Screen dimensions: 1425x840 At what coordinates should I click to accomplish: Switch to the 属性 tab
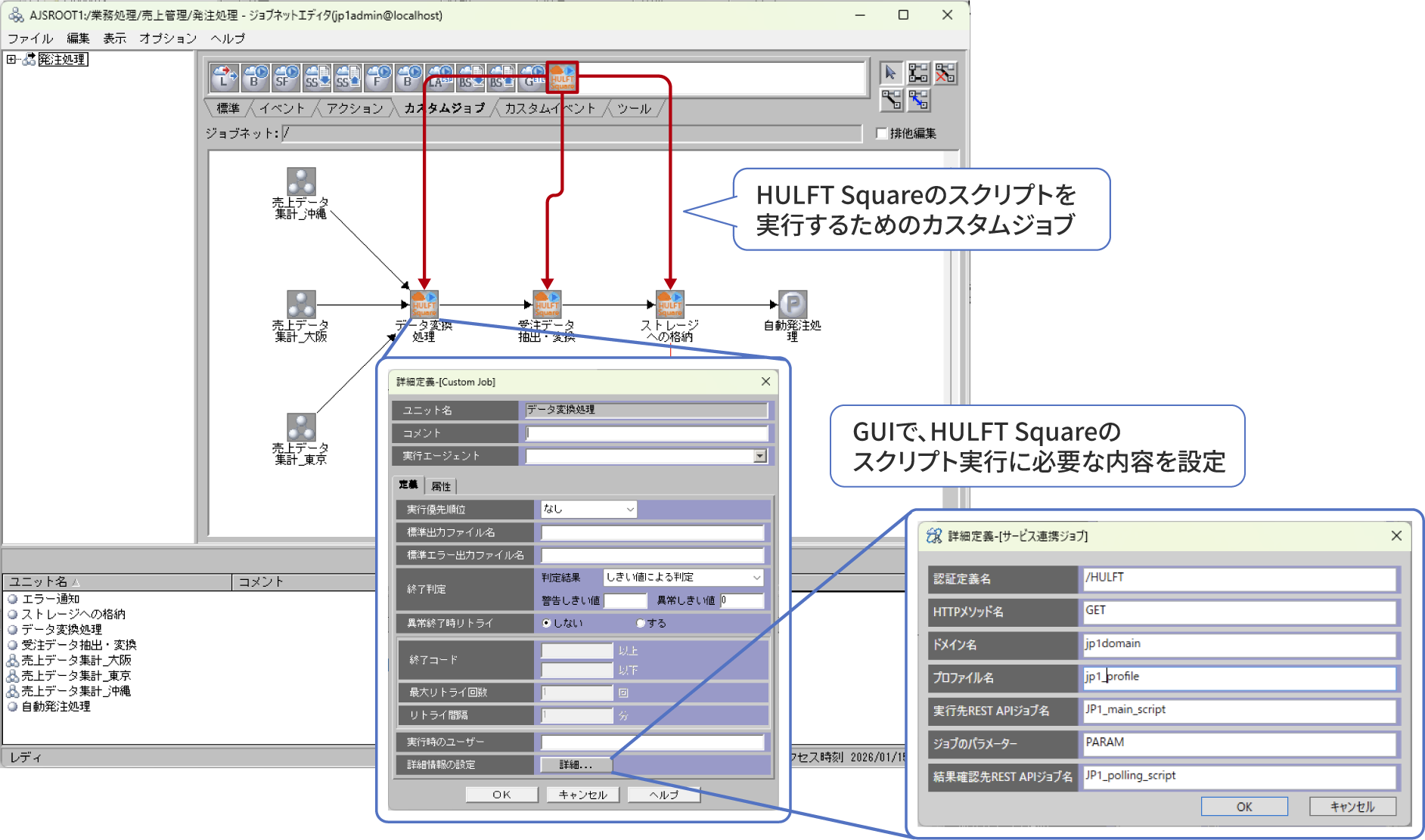(x=441, y=486)
